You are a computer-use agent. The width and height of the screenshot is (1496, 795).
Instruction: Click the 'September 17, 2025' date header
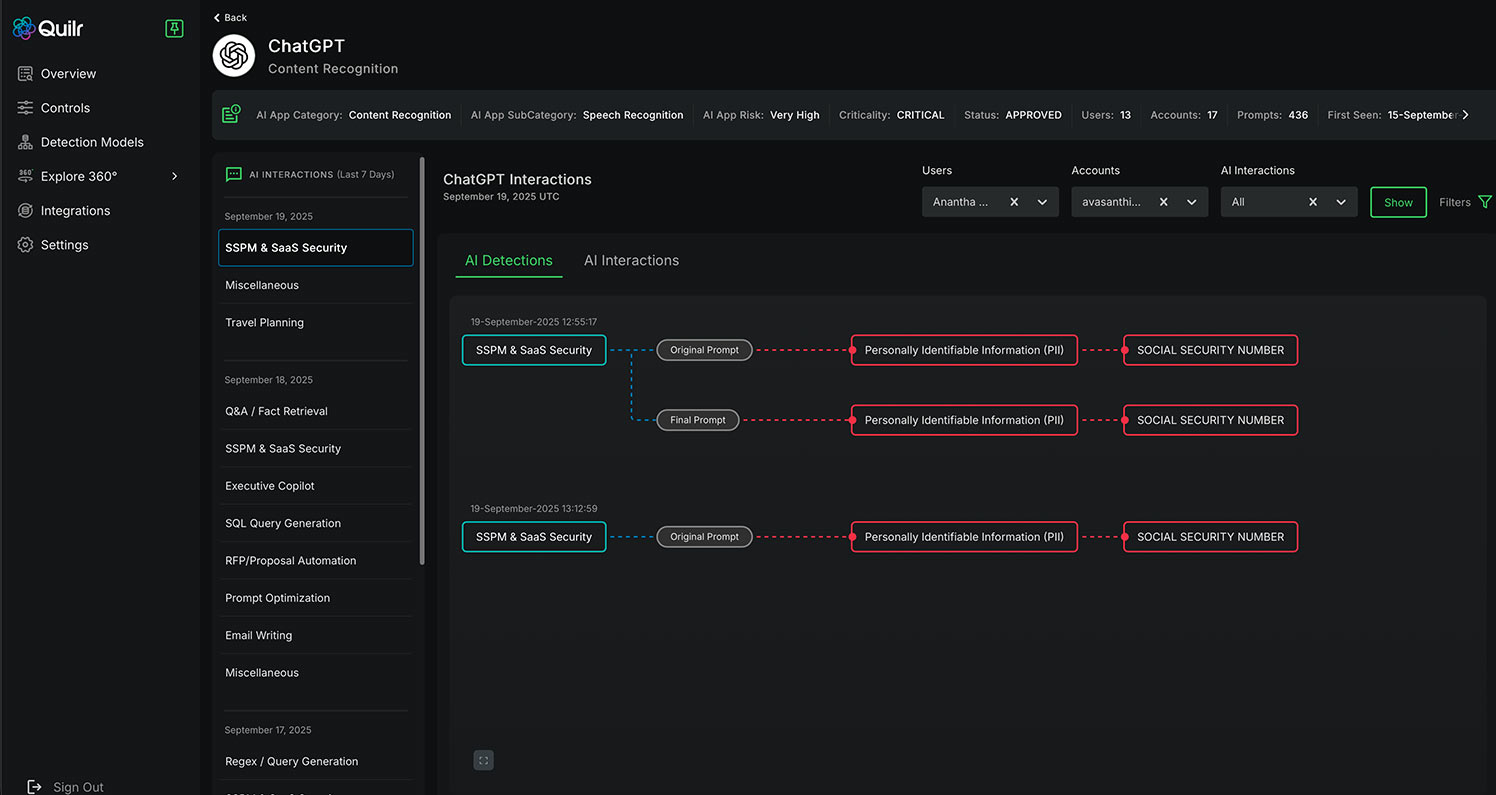268,730
